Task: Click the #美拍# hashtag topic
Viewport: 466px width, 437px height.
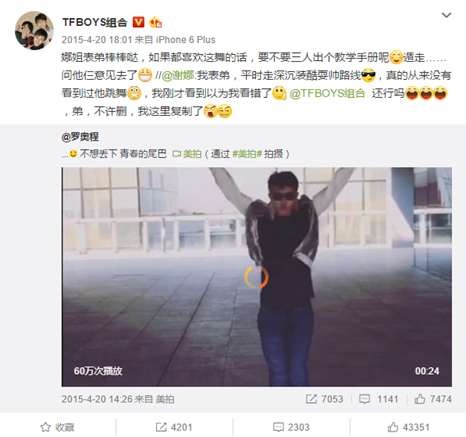Action: pos(247,154)
